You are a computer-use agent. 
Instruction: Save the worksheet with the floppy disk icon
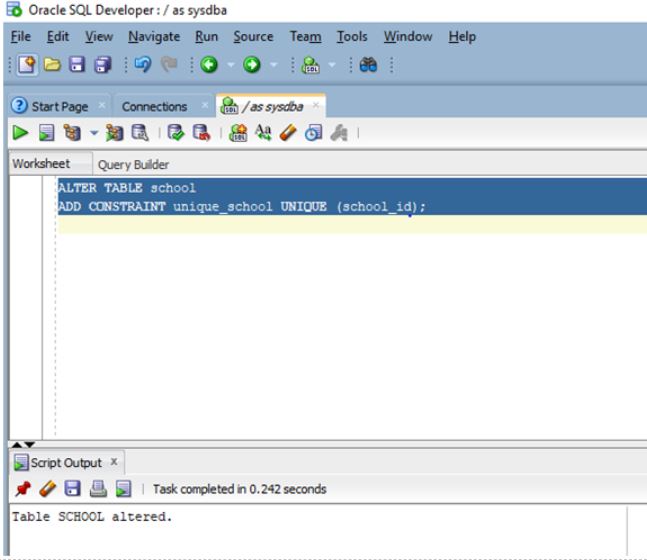click(x=77, y=65)
